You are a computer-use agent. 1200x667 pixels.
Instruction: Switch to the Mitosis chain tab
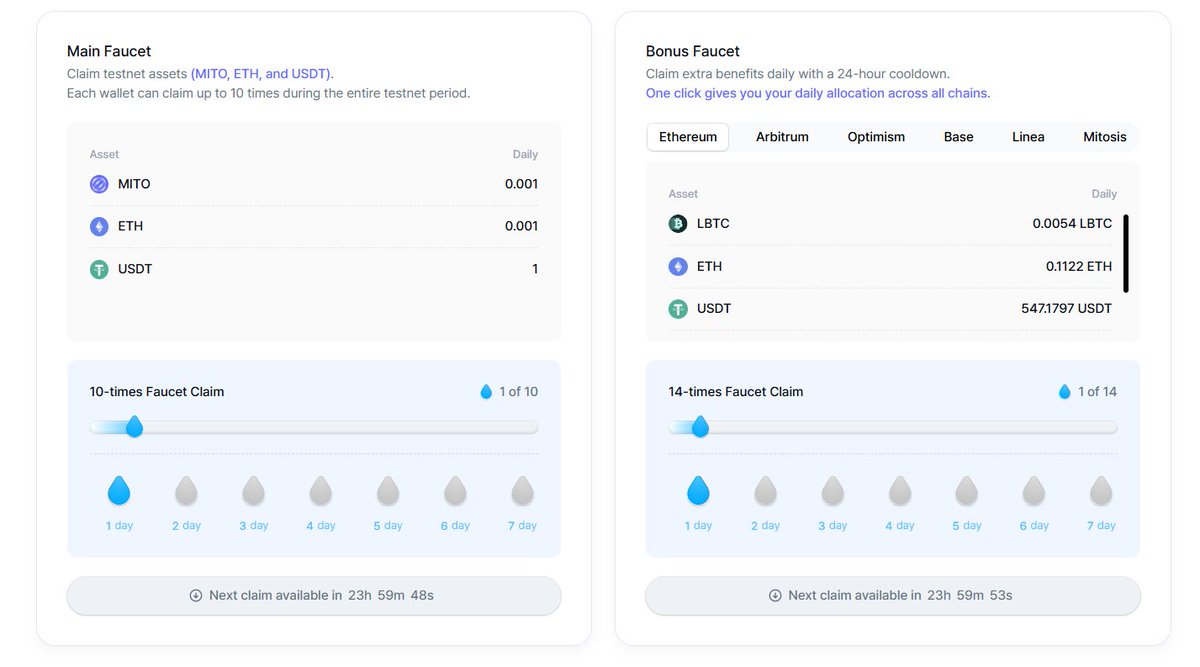1105,137
